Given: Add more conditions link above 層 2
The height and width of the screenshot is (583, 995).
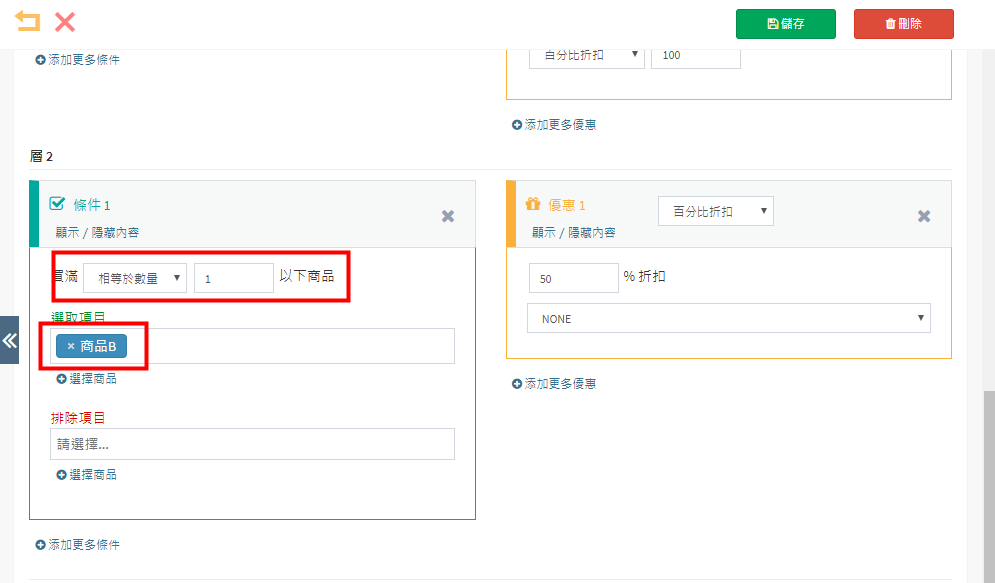Looking at the screenshot, I should (77, 60).
